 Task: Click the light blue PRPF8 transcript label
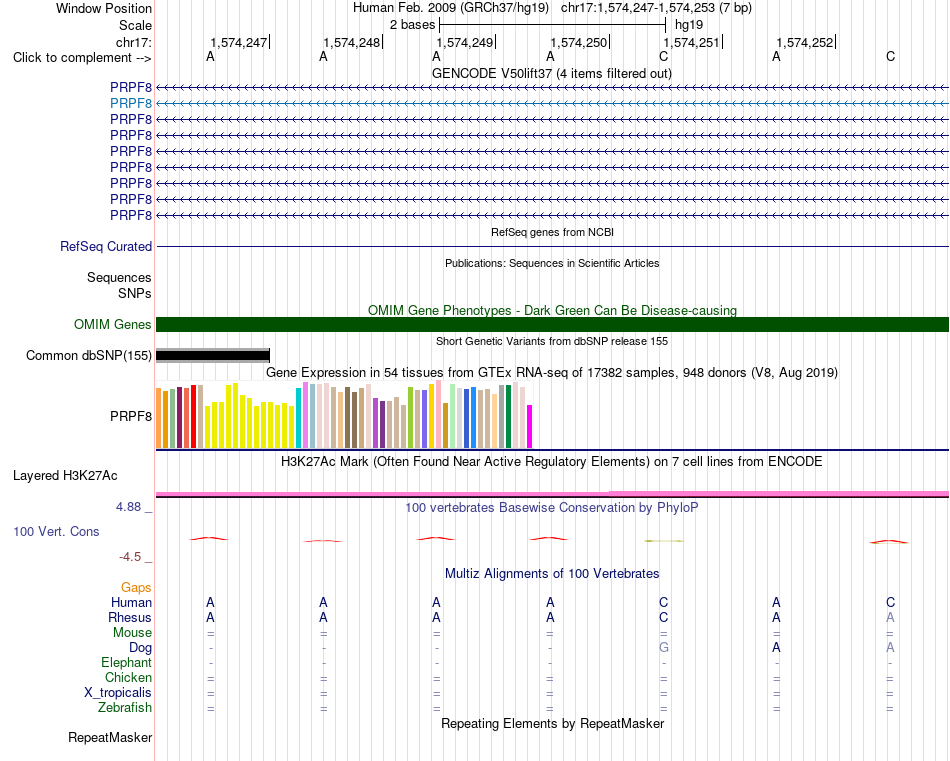tap(131, 103)
